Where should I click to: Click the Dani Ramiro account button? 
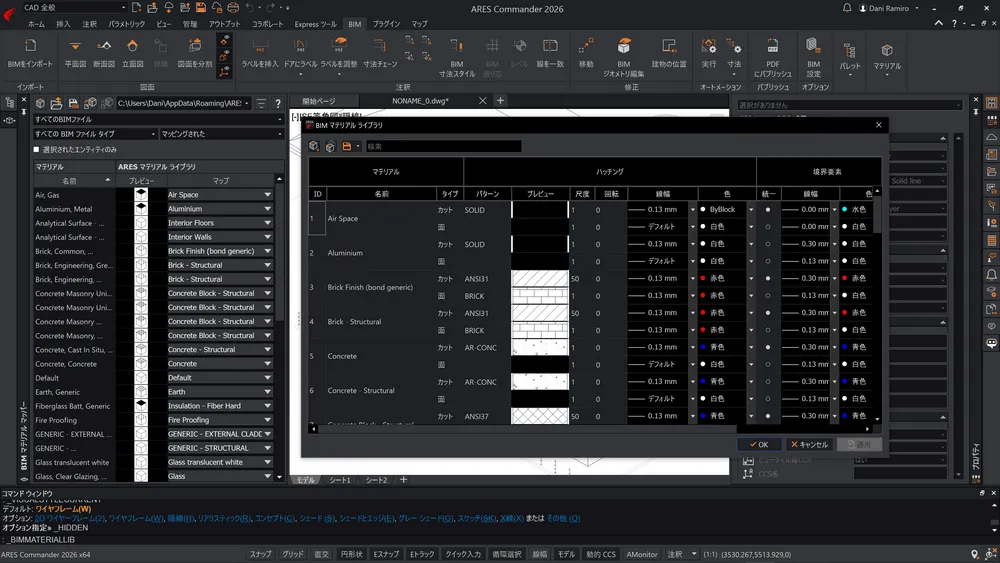coord(888,8)
